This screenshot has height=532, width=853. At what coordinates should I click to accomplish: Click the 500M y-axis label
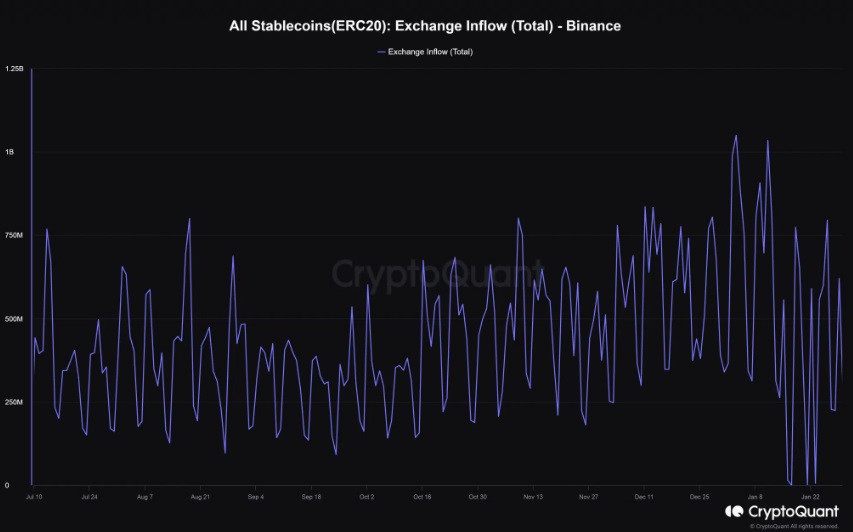click(14, 319)
